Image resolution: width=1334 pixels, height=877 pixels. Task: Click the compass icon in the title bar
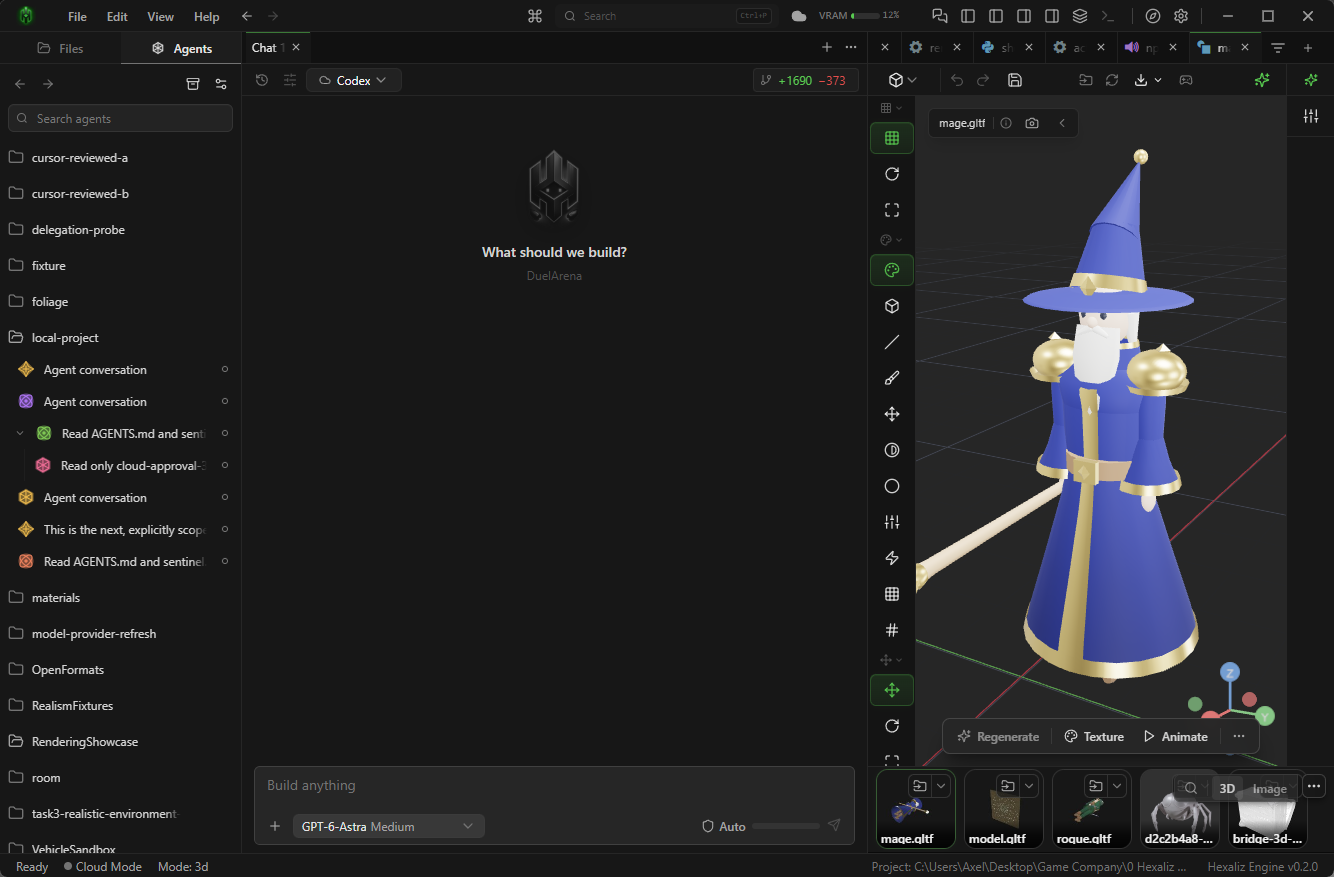[1153, 16]
